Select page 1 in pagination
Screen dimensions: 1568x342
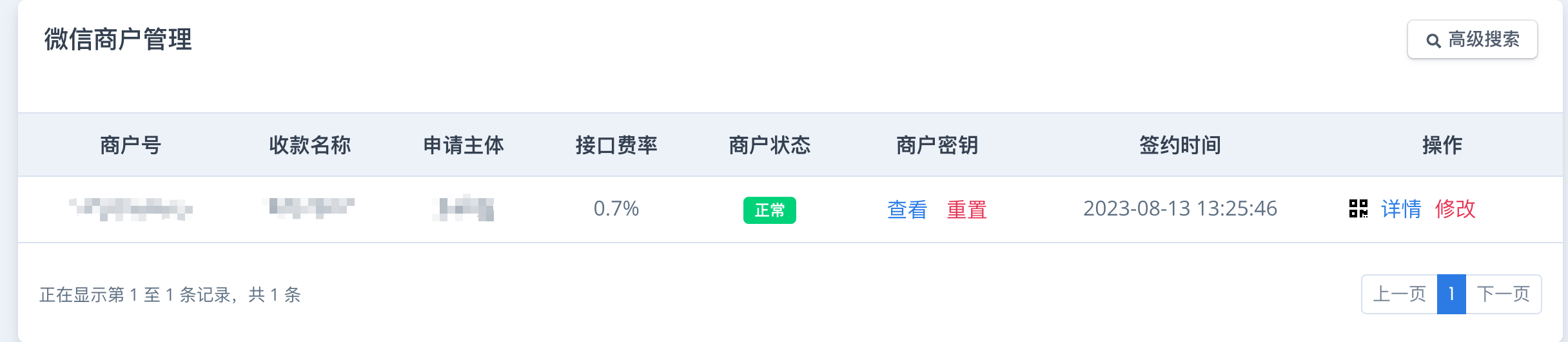(1452, 294)
